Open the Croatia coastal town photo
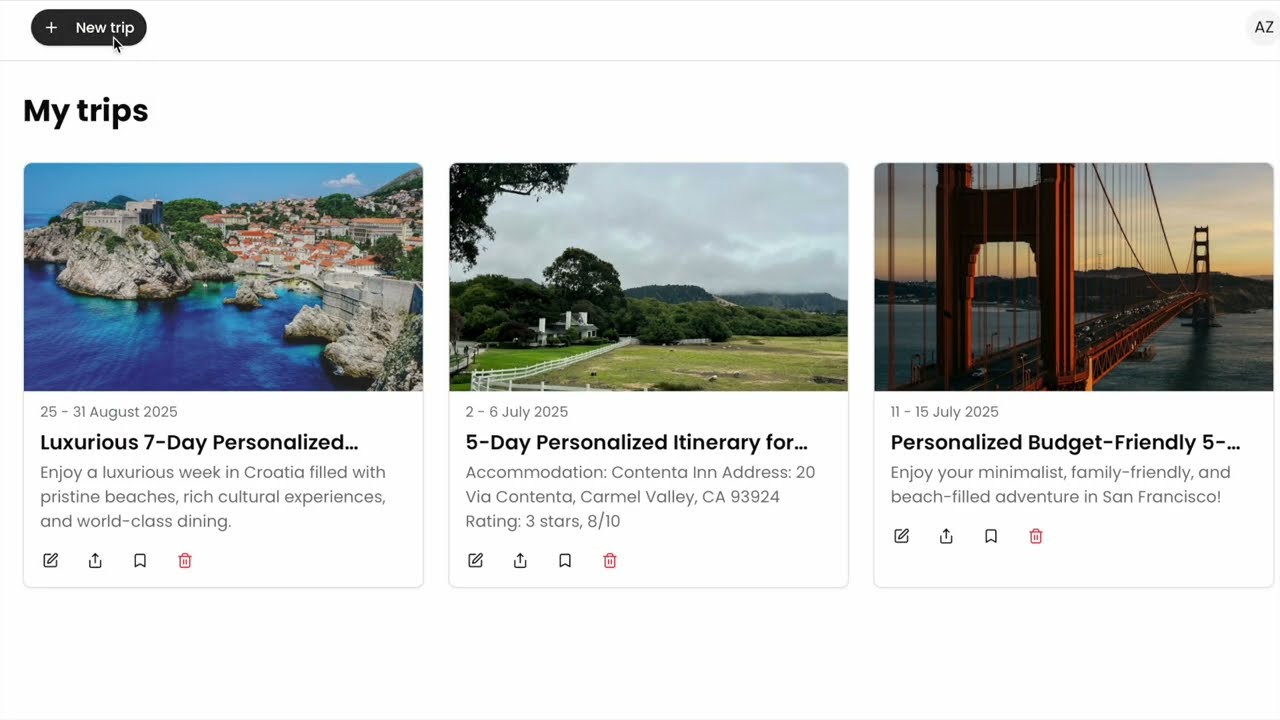1280x720 pixels. (223, 277)
